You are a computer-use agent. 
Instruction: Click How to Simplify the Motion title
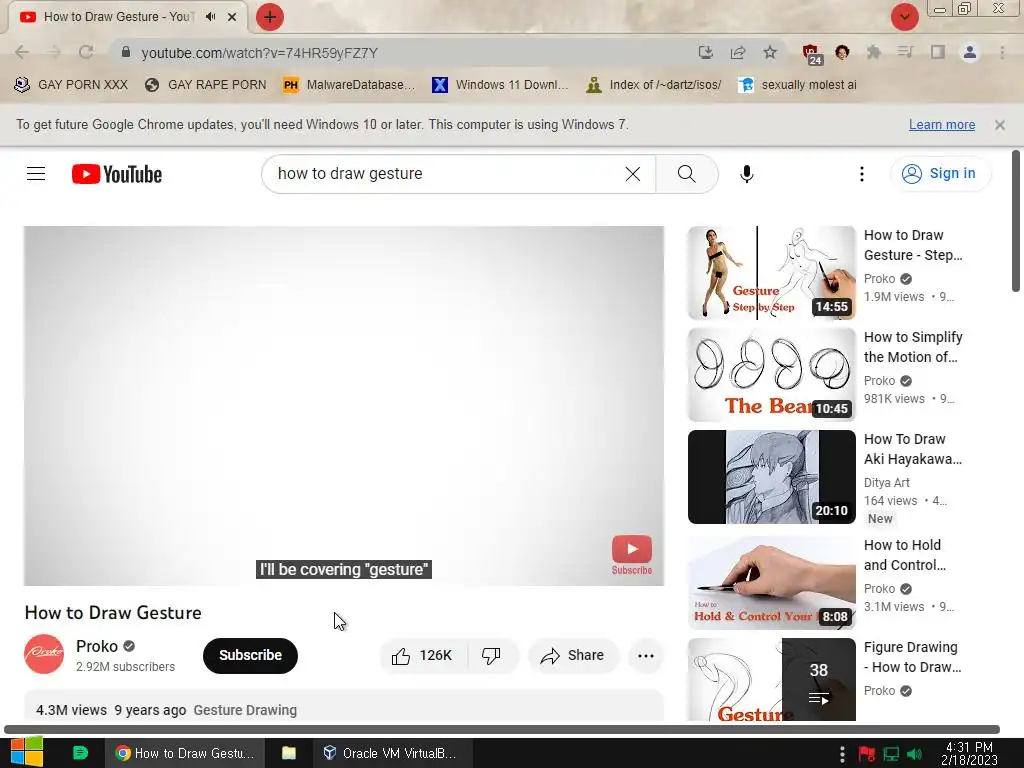[x=913, y=347]
